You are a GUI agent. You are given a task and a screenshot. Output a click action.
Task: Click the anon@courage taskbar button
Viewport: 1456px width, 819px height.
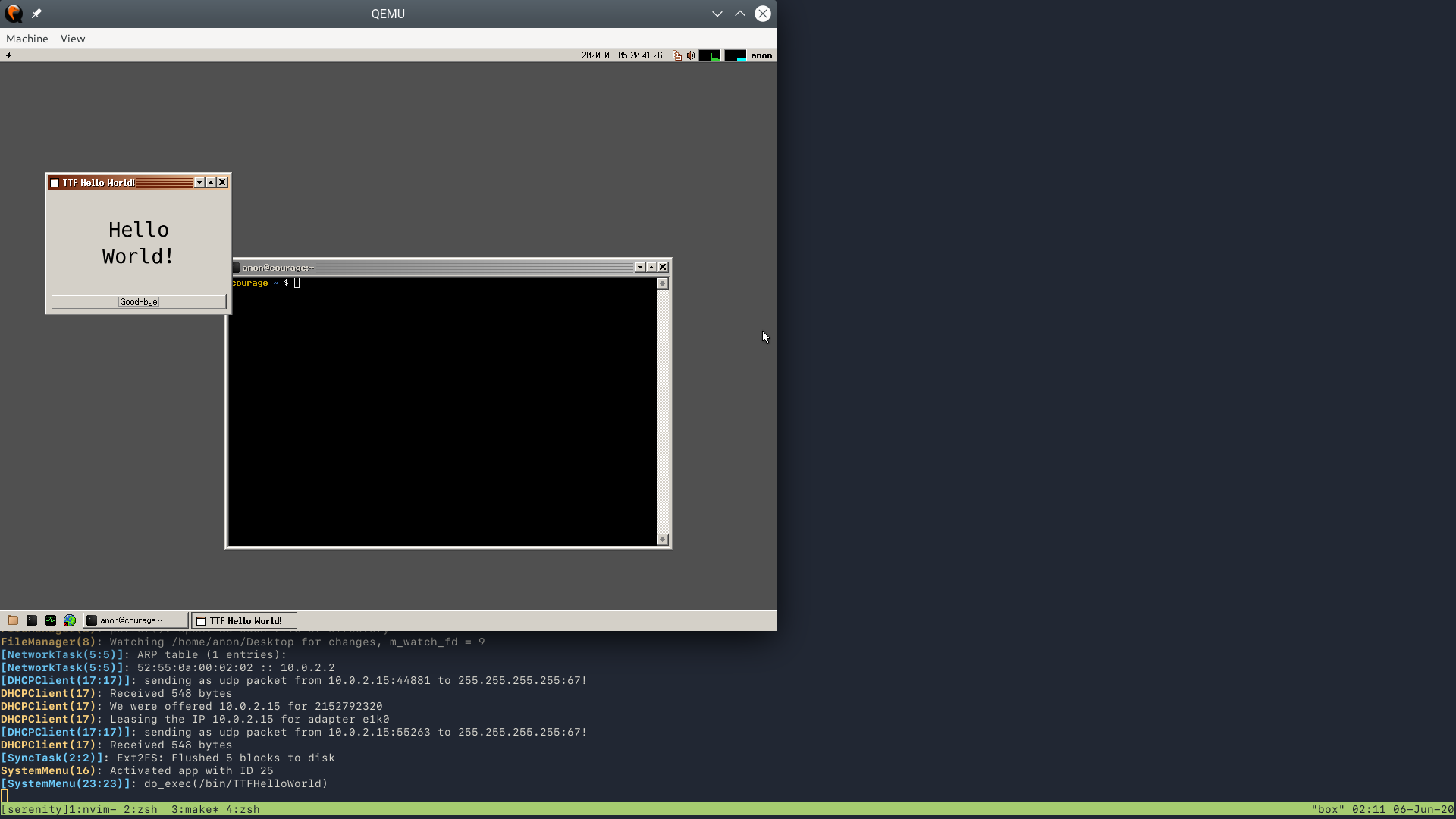pos(135,620)
